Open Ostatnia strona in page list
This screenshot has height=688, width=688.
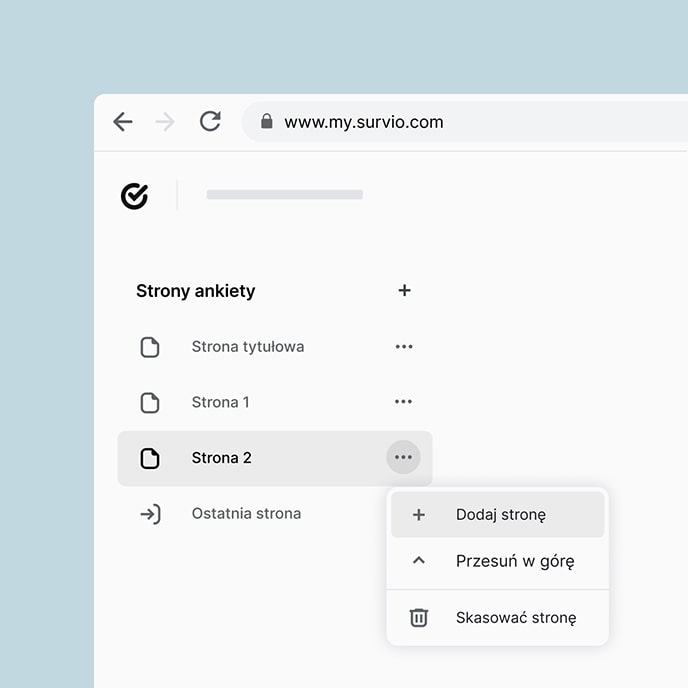(246, 514)
